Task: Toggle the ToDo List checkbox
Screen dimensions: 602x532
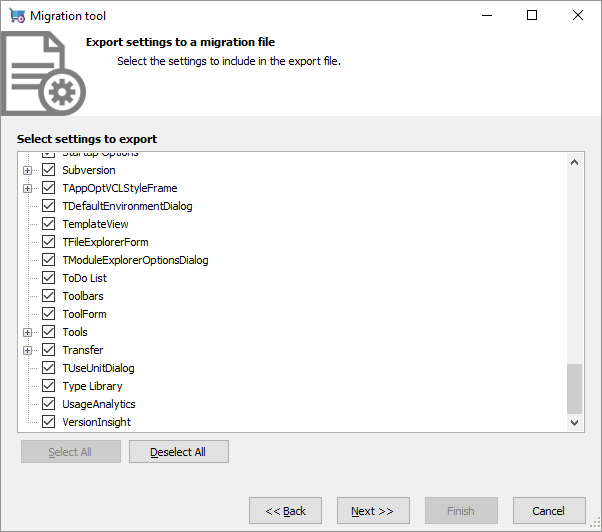Action: [48, 278]
